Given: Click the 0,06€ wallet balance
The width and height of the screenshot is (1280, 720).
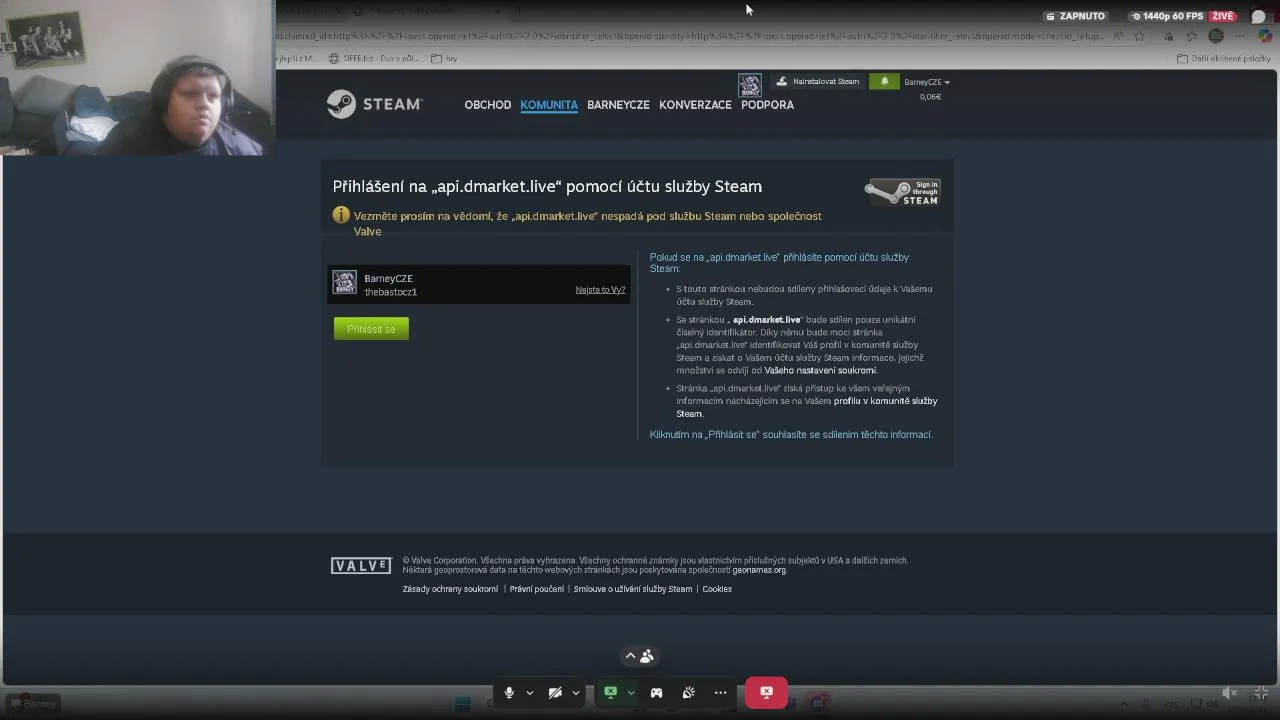Looking at the screenshot, I should coord(930,97).
